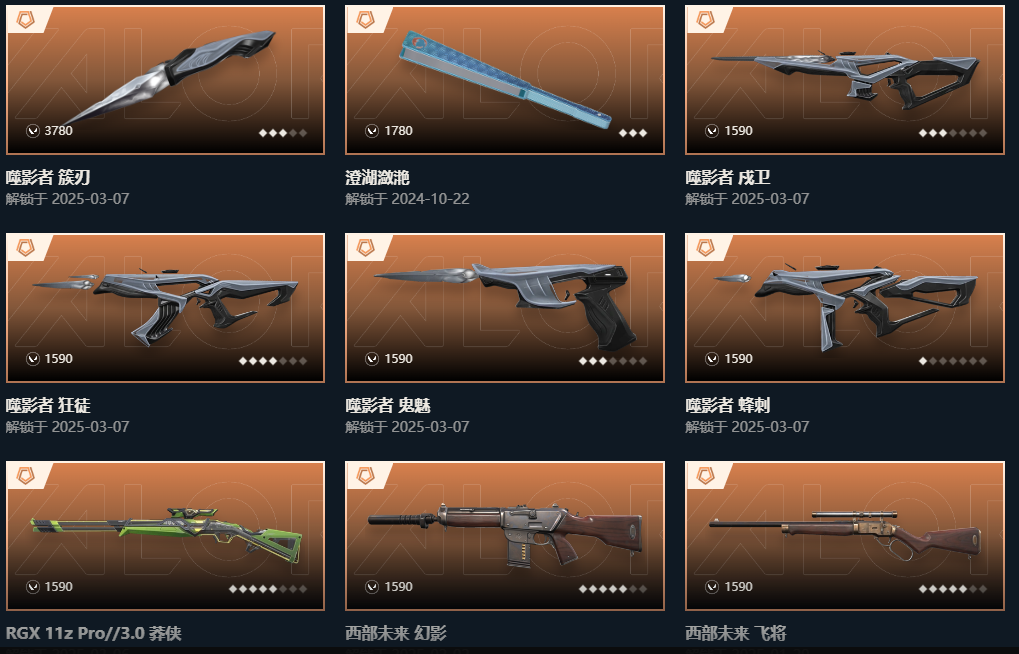Viewport: 1019px width, 654px height.
Task: Click the tier badge on 噬影者 戍卫 card
Action: [x=705, y=20]
